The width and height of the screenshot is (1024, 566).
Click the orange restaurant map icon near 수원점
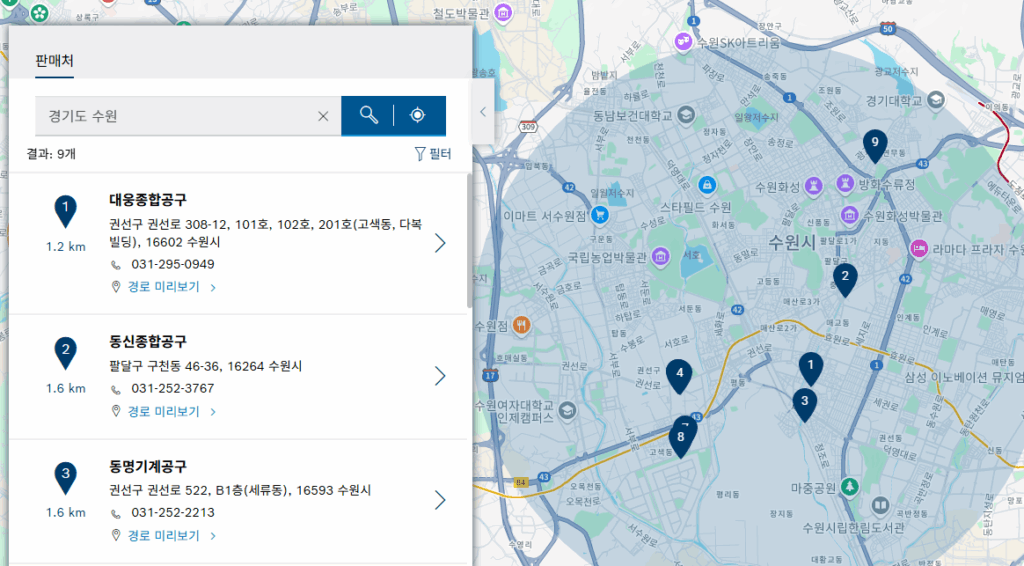tap(521, 324)
